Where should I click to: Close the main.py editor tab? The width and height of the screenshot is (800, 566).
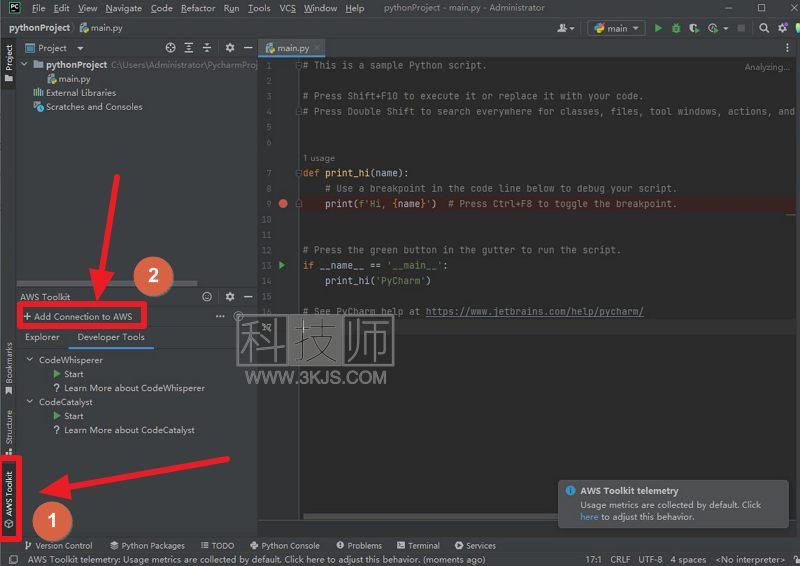point(317,48)
